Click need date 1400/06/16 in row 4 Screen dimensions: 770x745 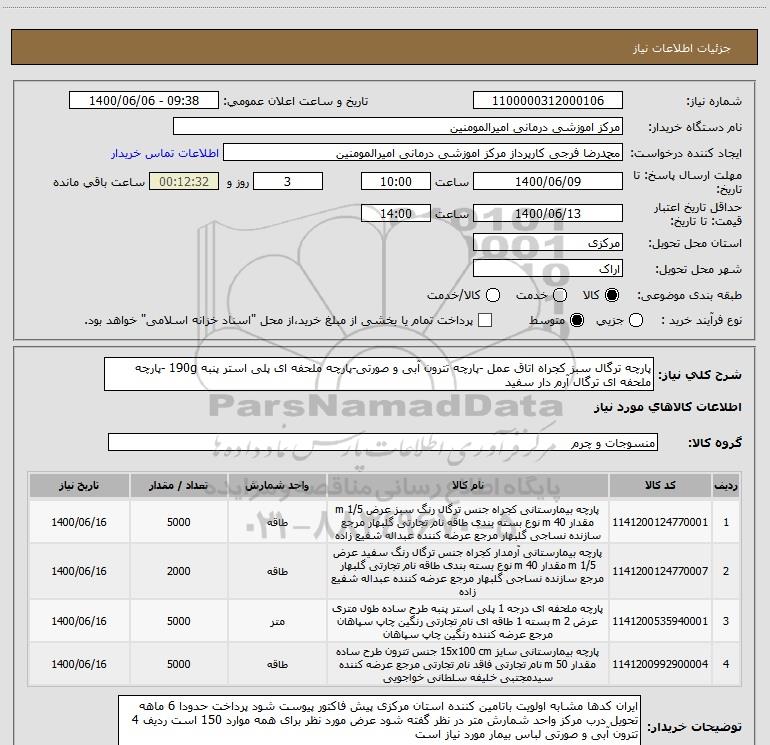click(79, 664)
